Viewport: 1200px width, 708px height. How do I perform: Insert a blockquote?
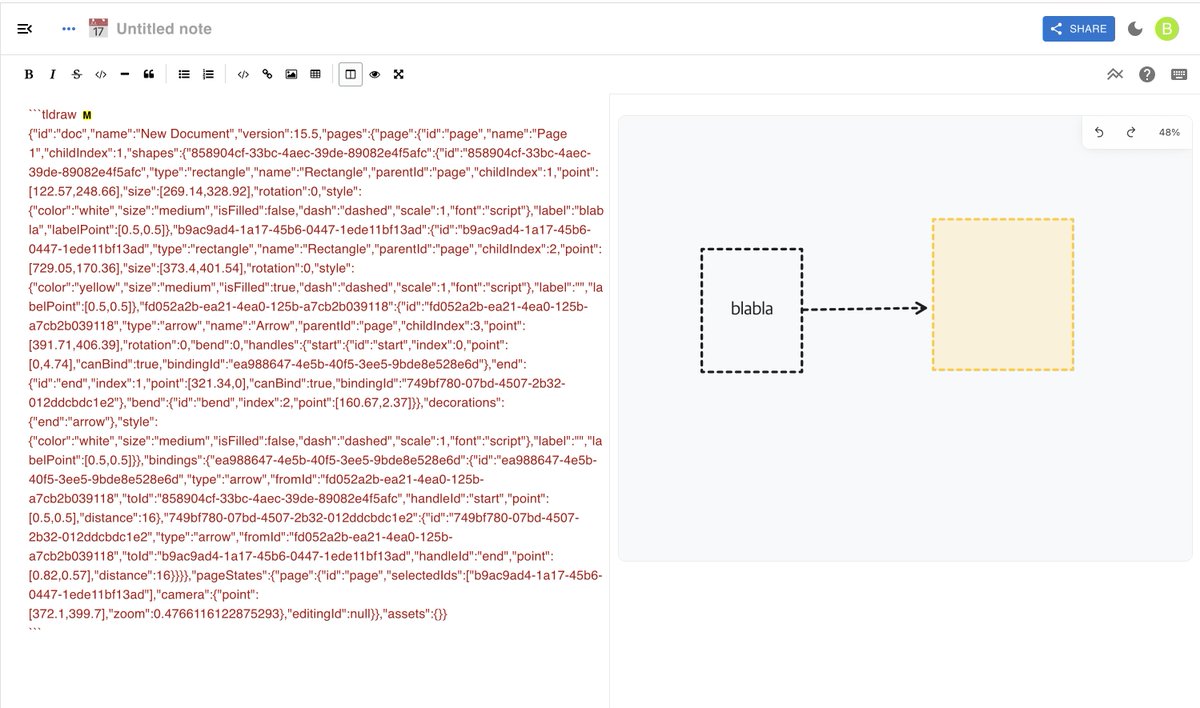[149, 74]
